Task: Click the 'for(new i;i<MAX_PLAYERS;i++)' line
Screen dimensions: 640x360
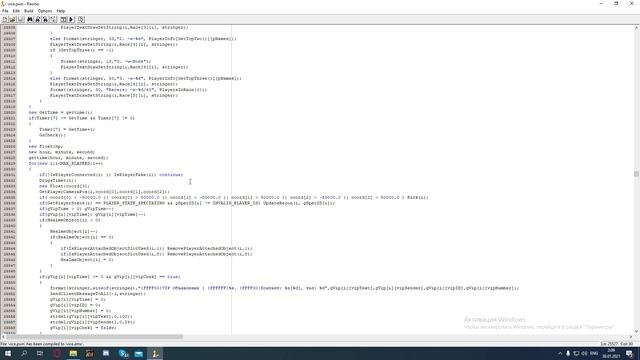Action: pos(66,163)
